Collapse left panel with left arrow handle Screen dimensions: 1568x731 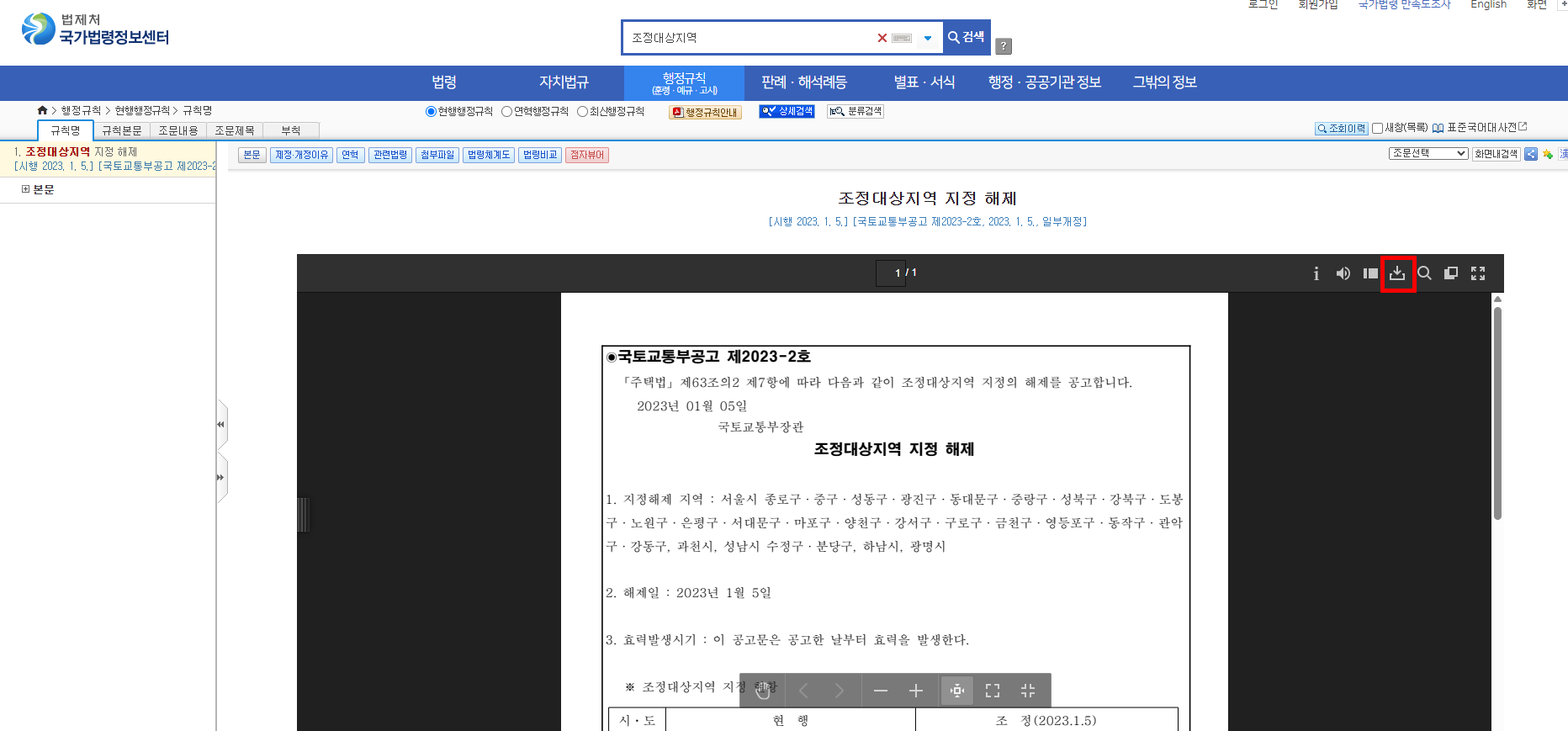tap(221, 425)
